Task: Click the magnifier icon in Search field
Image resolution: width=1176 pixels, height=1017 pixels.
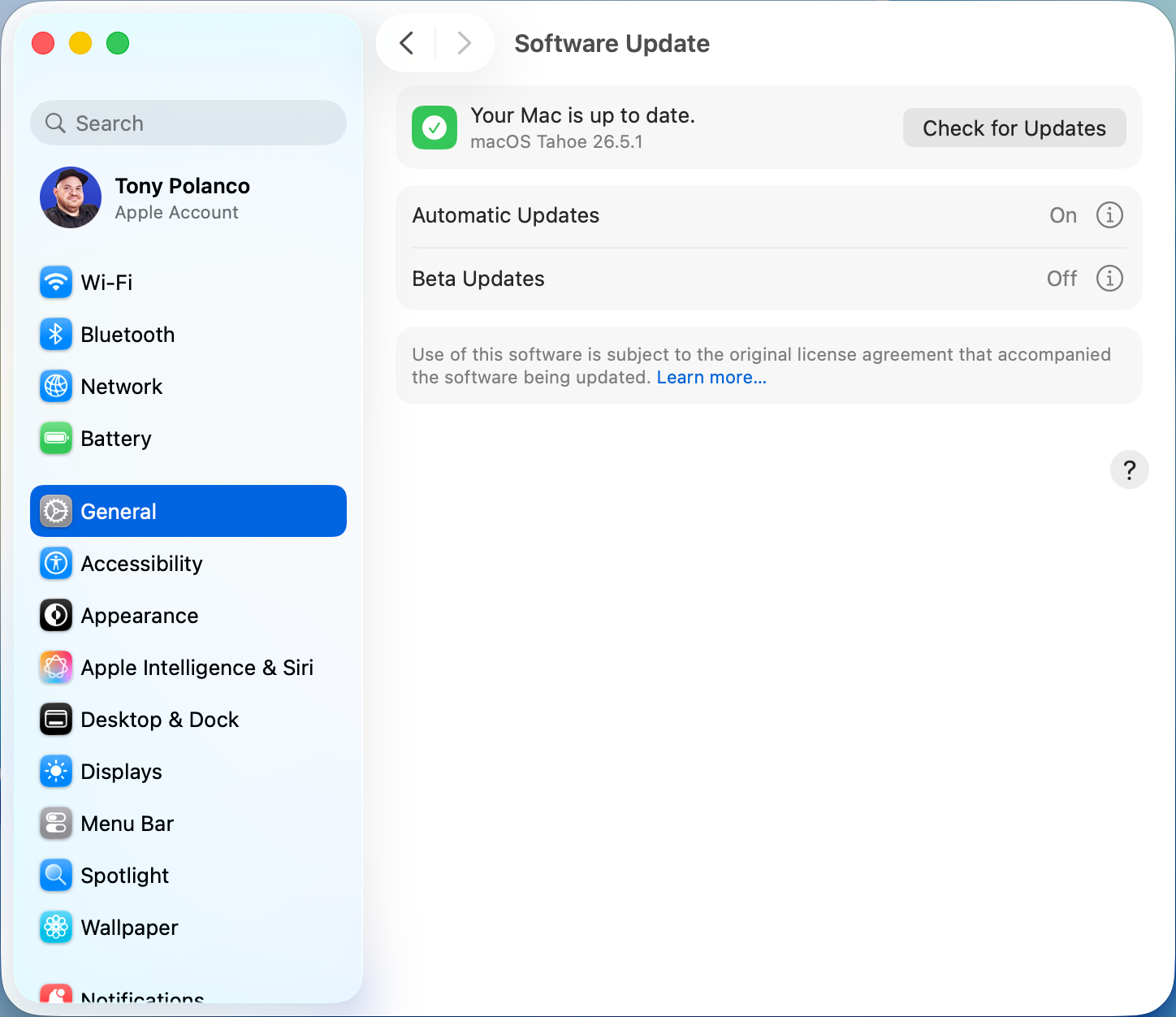Action: [x=55, y=123]
